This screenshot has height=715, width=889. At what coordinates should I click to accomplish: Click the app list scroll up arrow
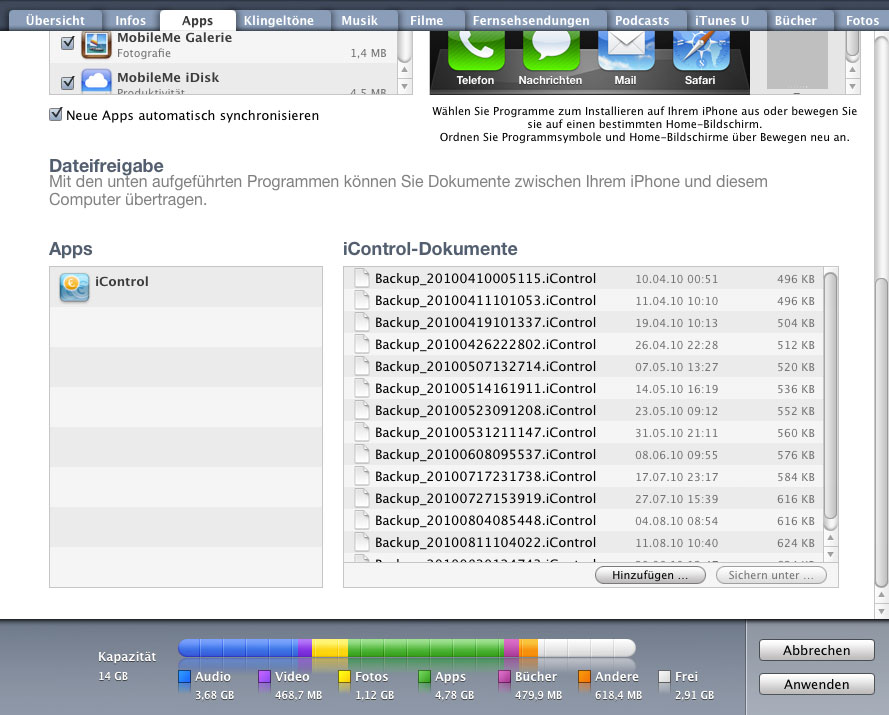point(404,70)
